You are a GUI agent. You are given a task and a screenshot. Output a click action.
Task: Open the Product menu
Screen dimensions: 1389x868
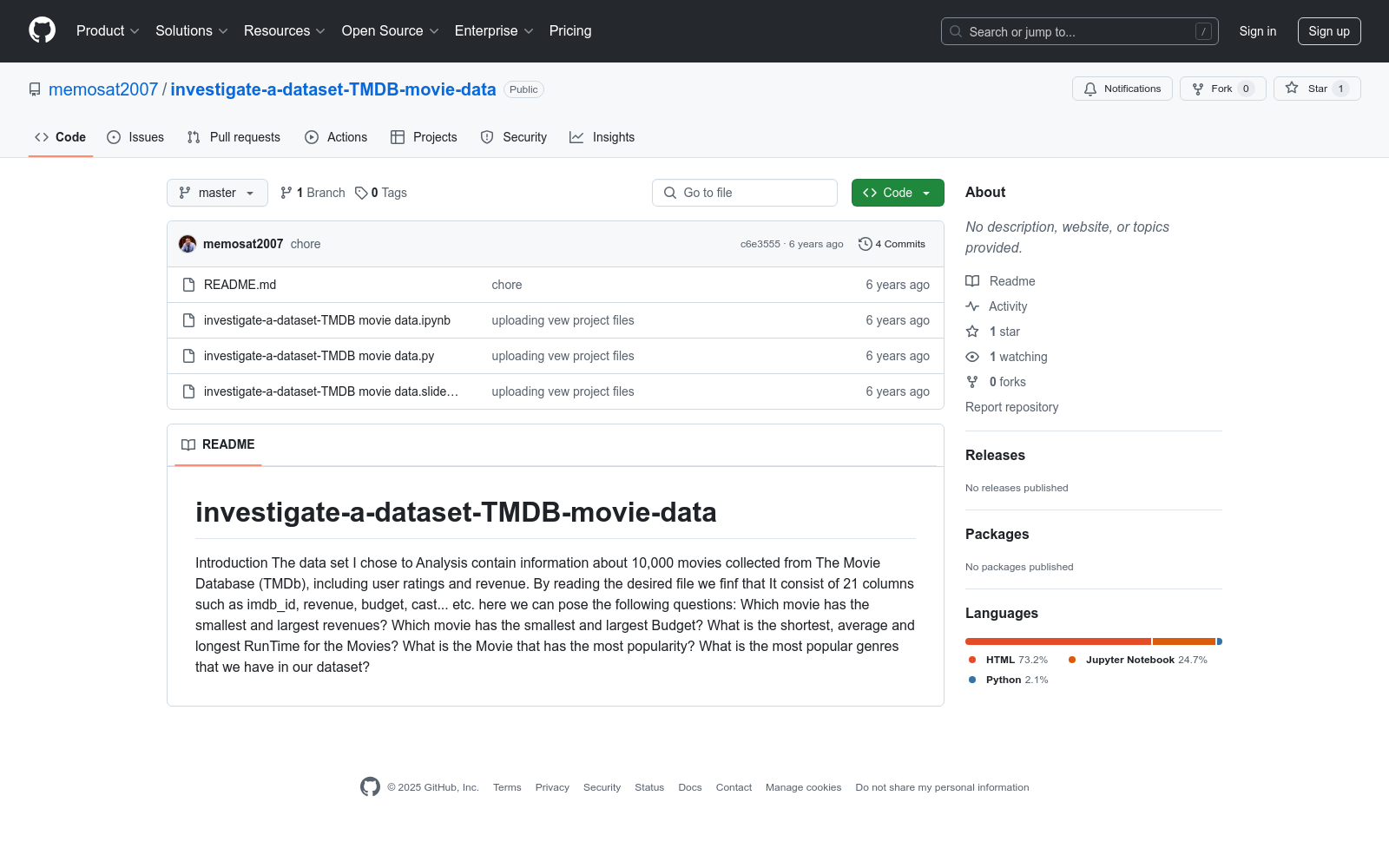click(x=108, y=30)
